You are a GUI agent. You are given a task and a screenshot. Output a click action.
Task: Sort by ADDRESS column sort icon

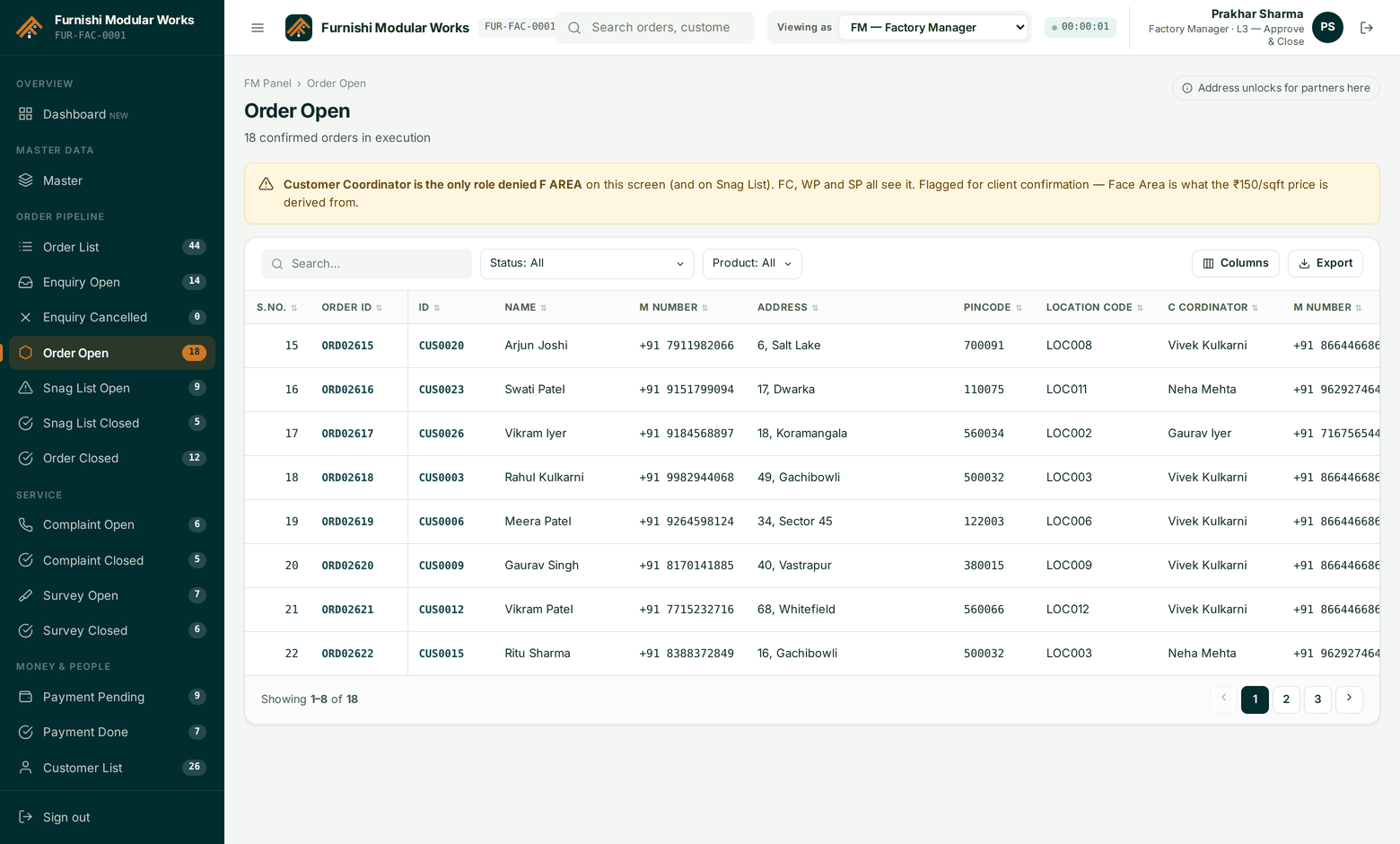tap(815, 308)
